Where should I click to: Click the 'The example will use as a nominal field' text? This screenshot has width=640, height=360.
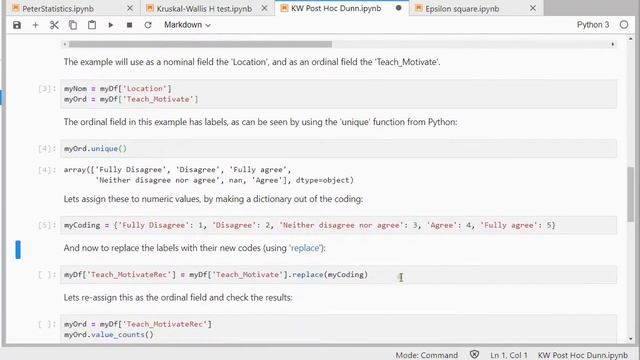tap(252, 62)
